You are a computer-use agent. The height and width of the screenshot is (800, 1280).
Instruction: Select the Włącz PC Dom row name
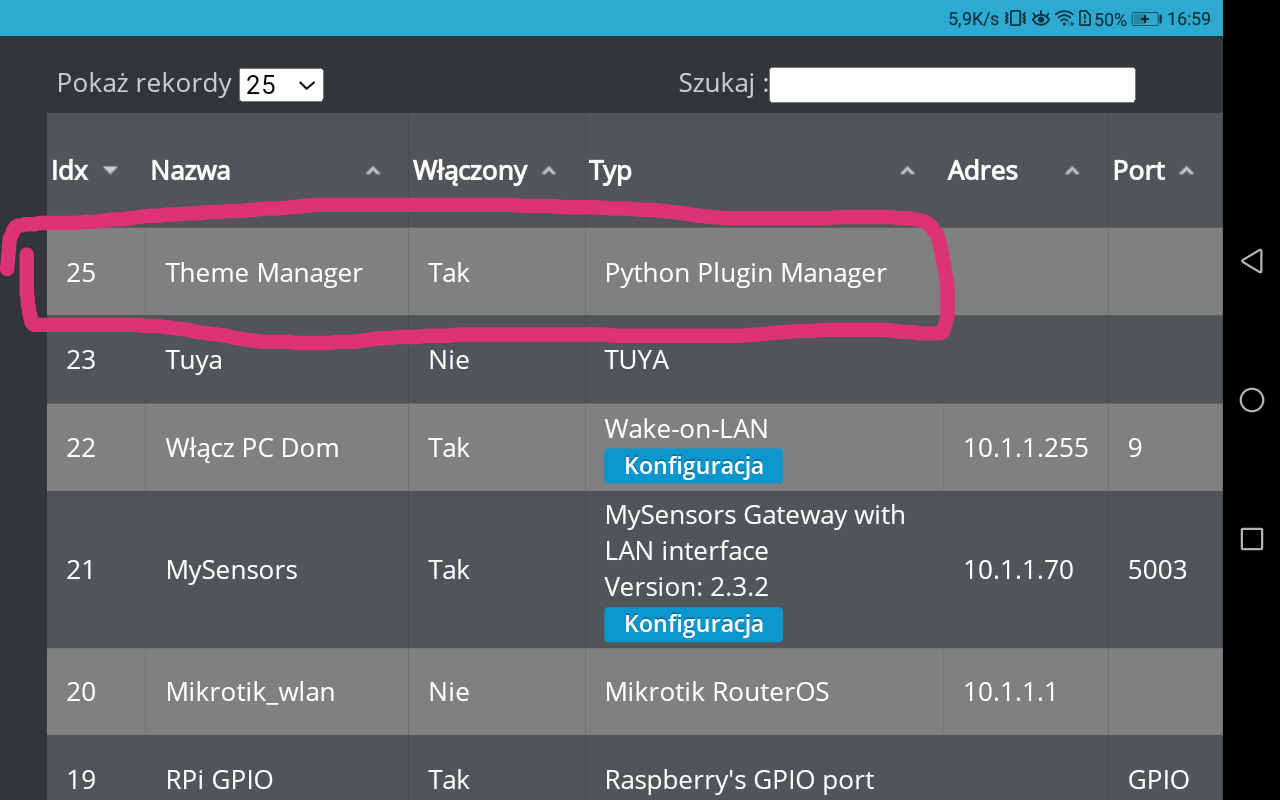tap(252, 448)
